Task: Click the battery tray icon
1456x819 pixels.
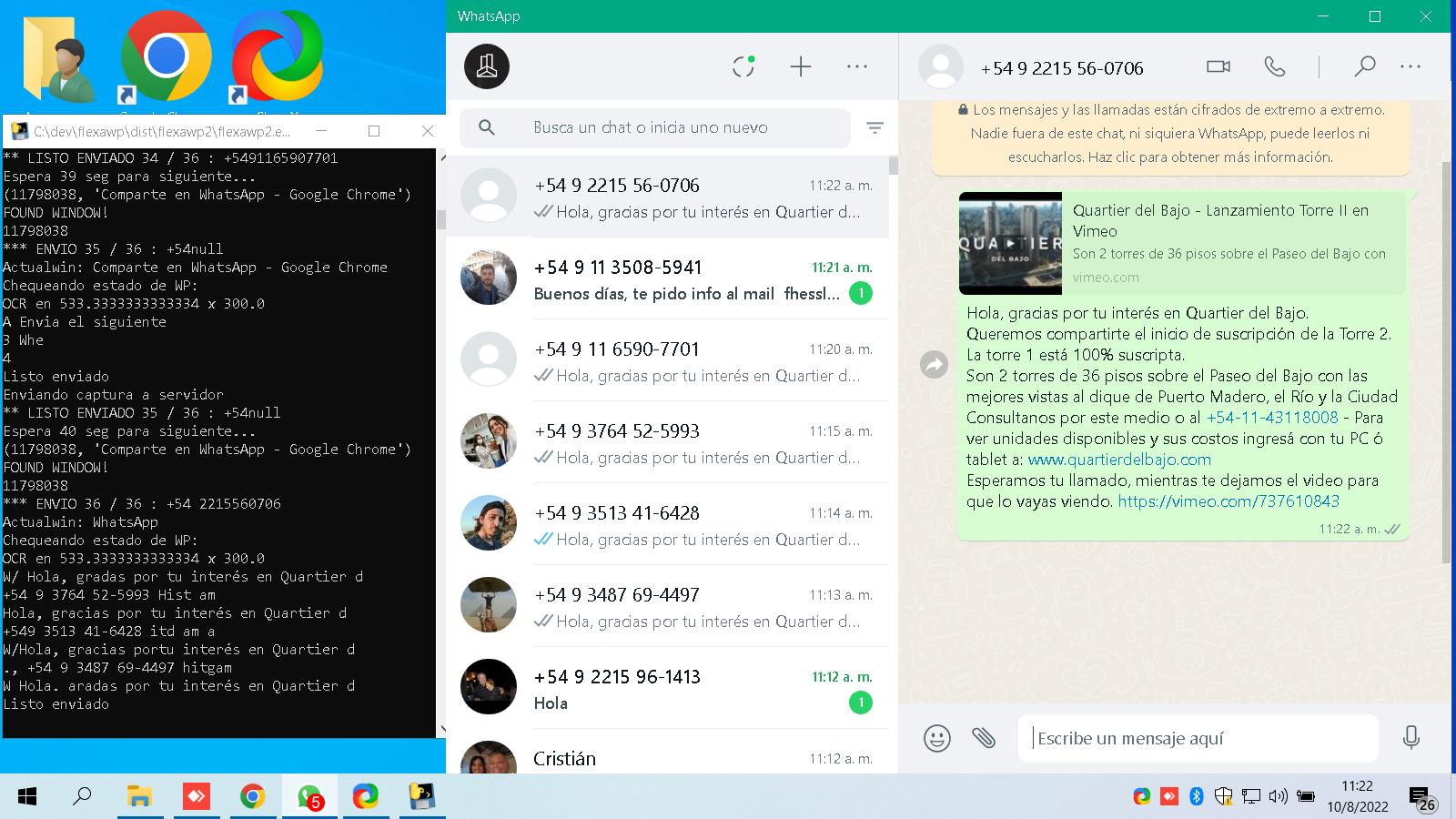Action: [x=1306, y=797]
